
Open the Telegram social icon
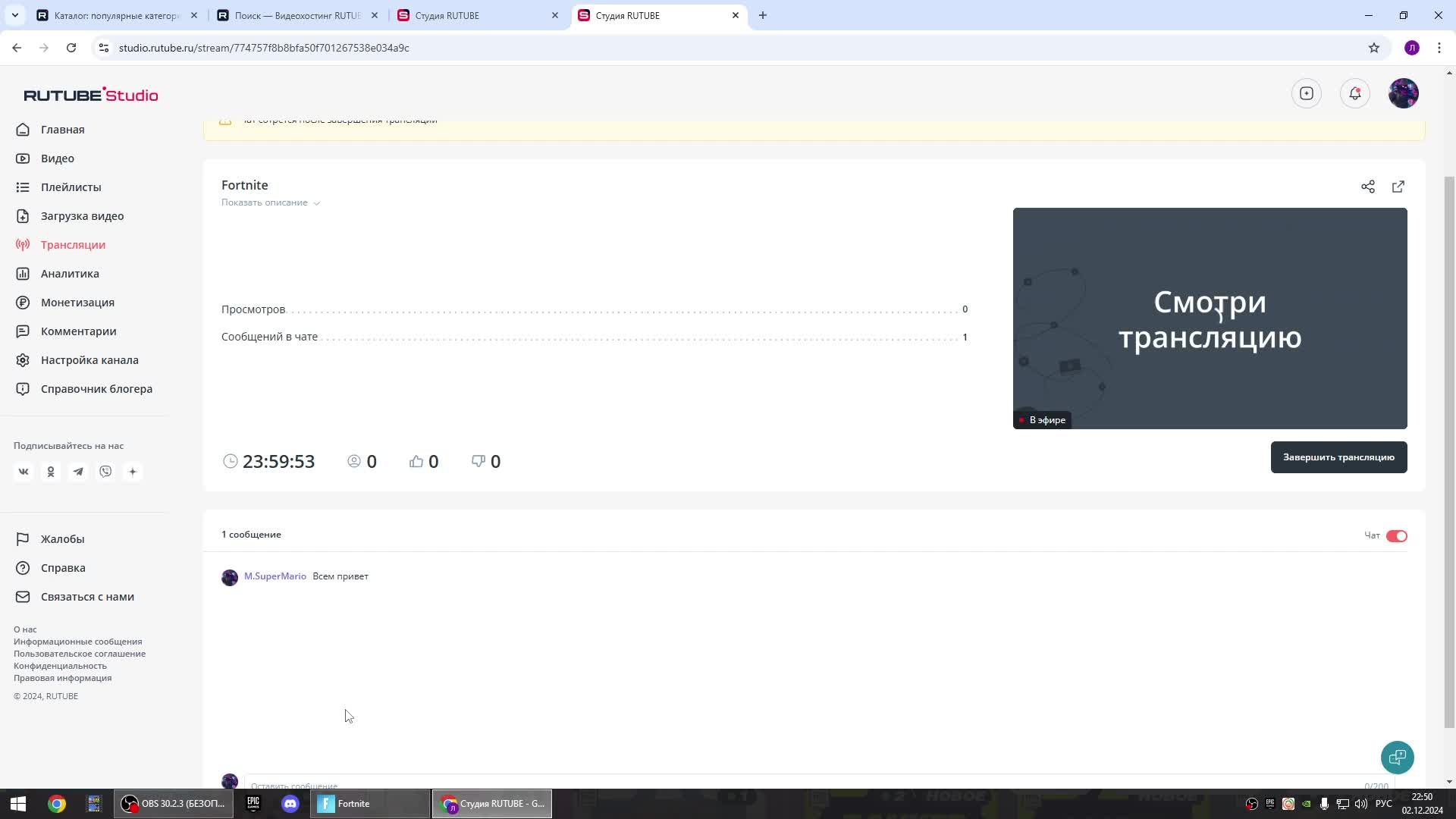pos(78,471)
